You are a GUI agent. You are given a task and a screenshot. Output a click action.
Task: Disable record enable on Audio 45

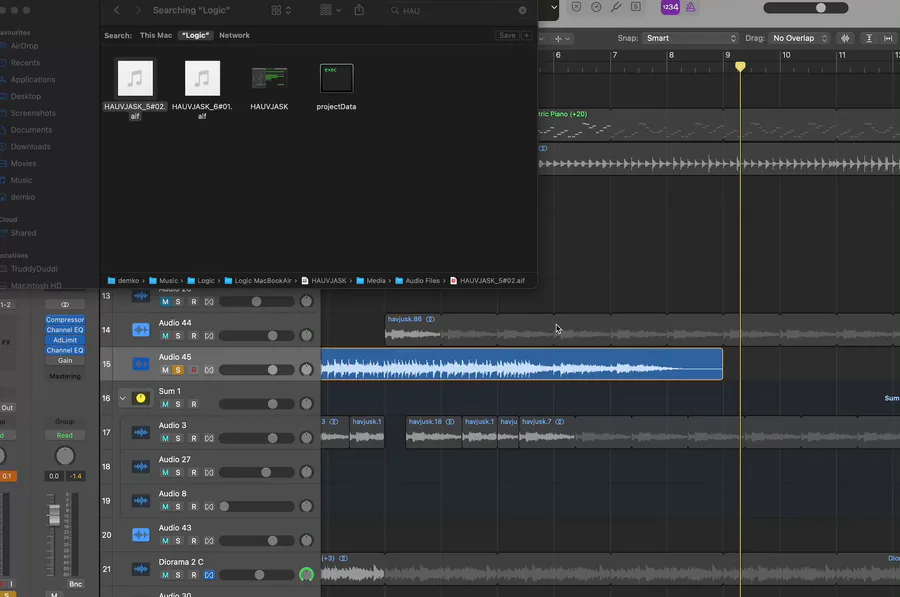[x=194, y=370]
